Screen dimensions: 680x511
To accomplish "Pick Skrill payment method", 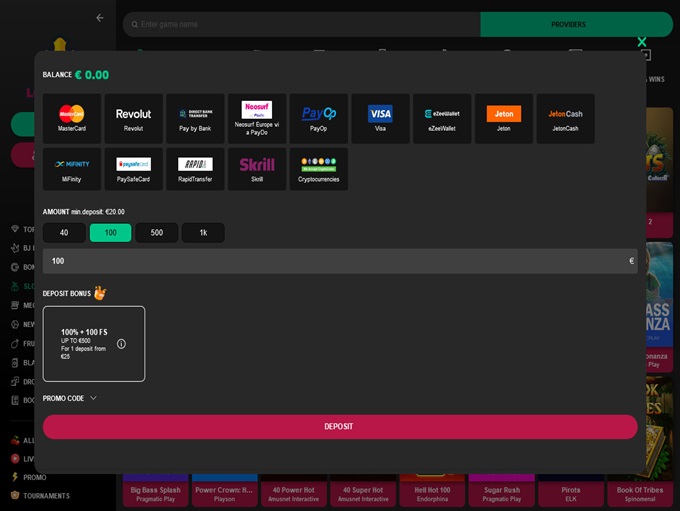I will coord(257,169).
